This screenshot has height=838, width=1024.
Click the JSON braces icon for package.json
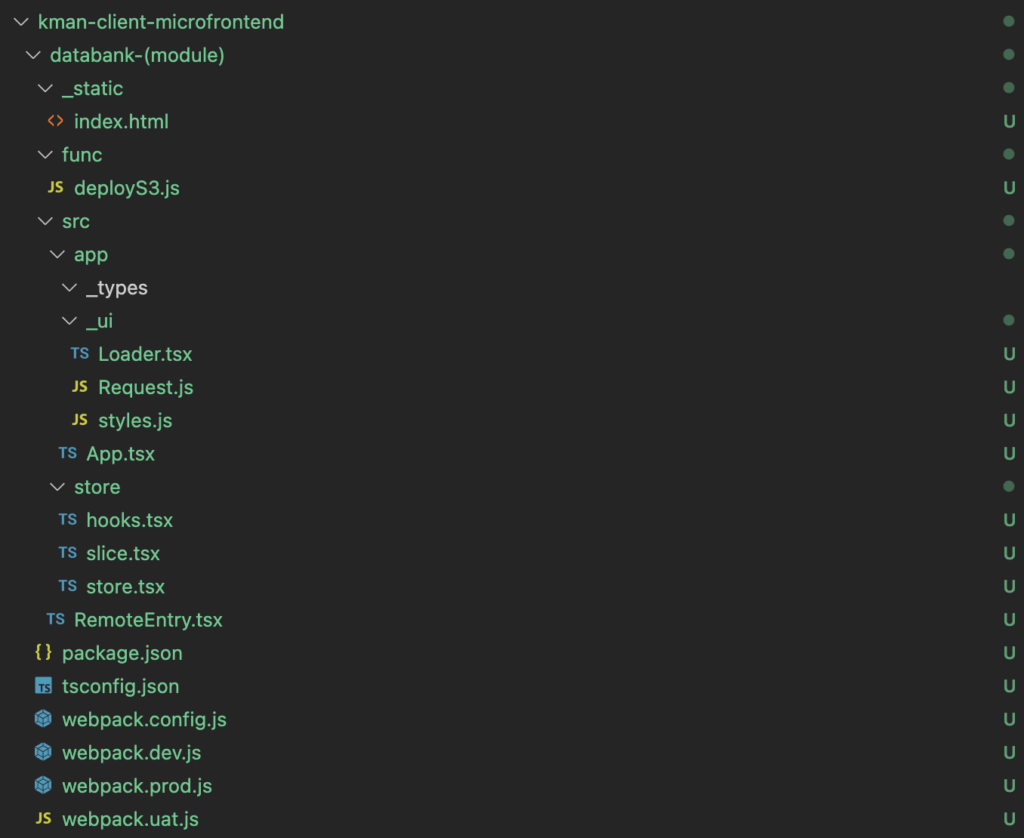tap(43, 653)
